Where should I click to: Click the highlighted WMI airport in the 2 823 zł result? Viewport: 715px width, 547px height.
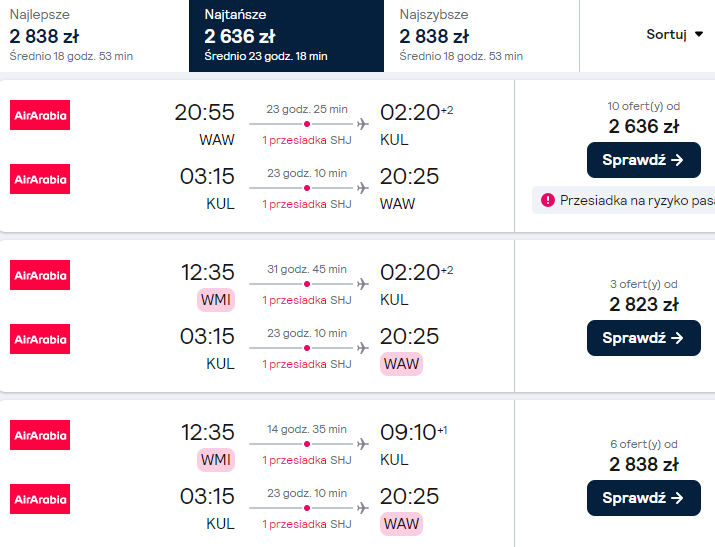(217, 300)
